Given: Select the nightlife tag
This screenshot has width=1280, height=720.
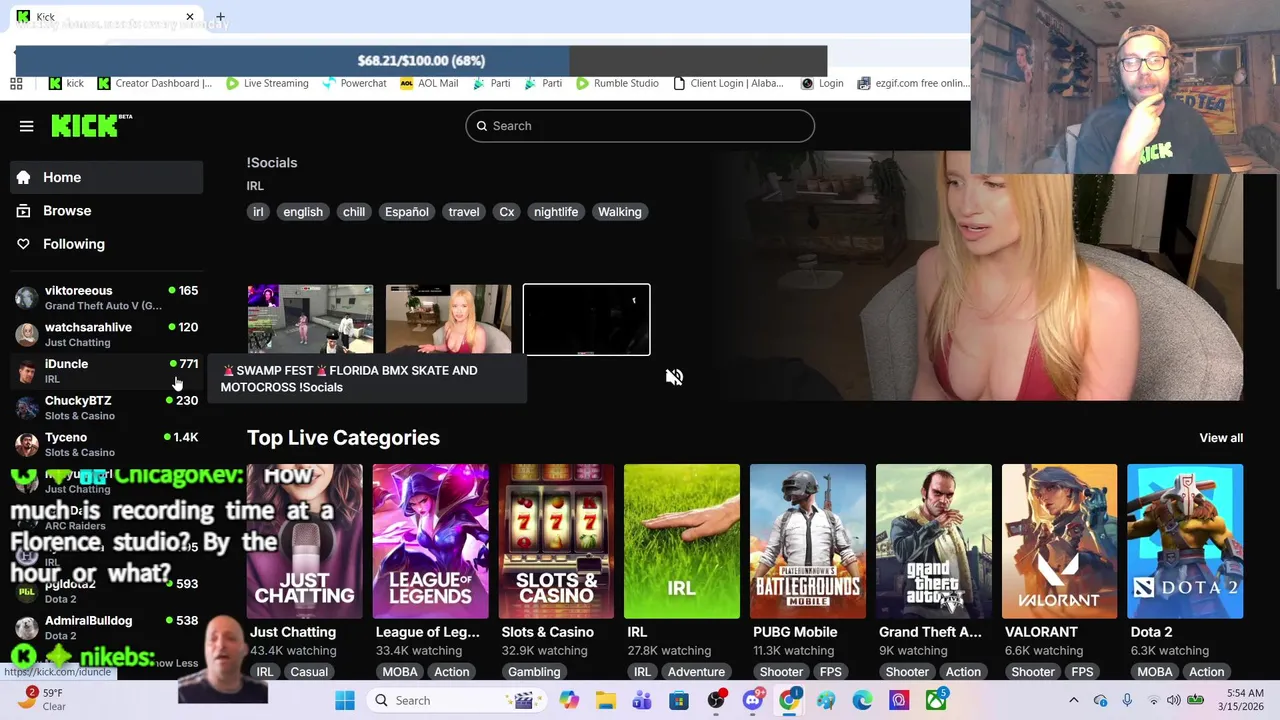Looking at the screenshot, I should [556, 212].
